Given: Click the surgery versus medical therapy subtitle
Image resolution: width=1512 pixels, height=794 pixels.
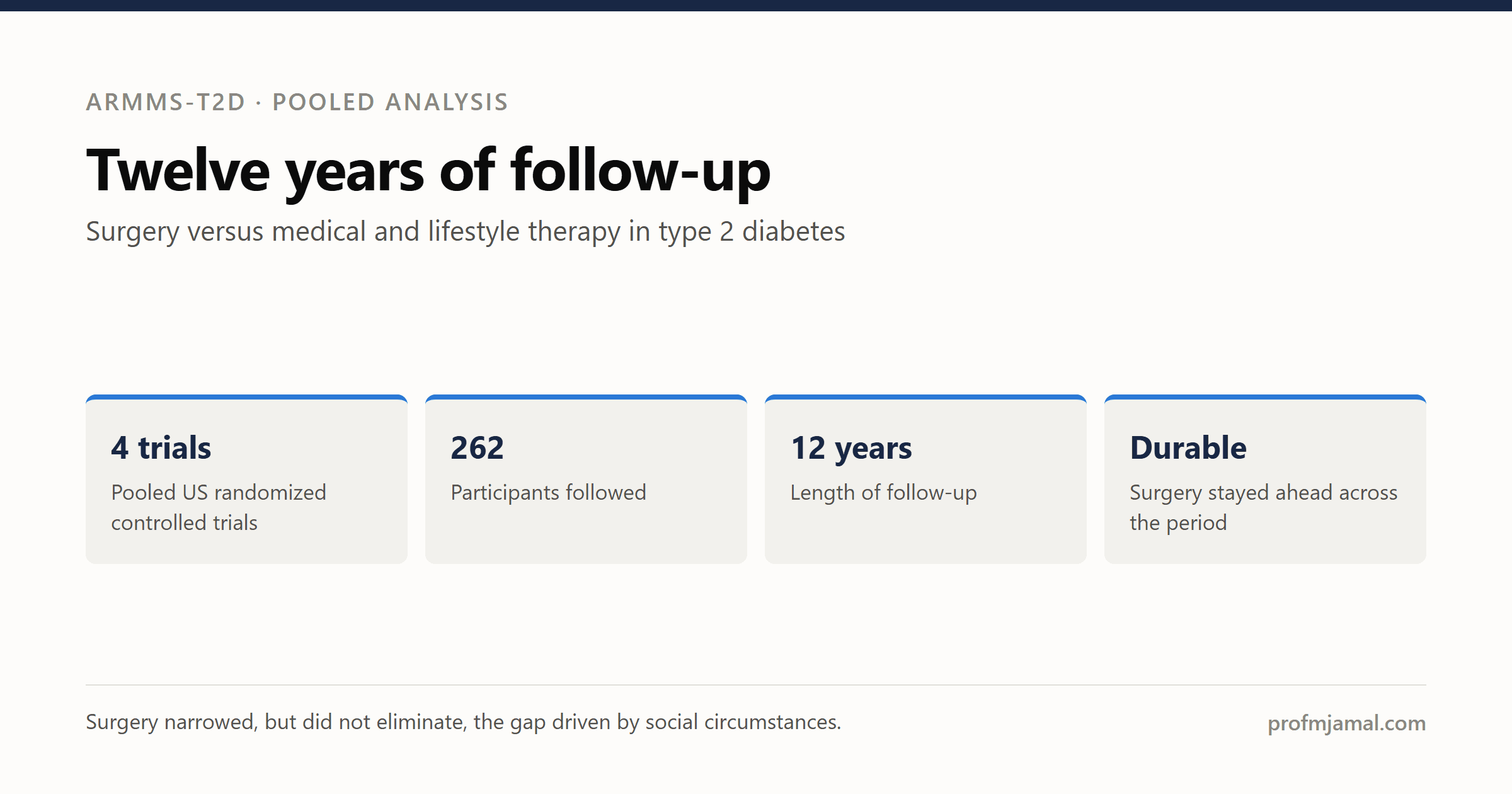Looking at the screenshot, I should [x=465, y=231].
